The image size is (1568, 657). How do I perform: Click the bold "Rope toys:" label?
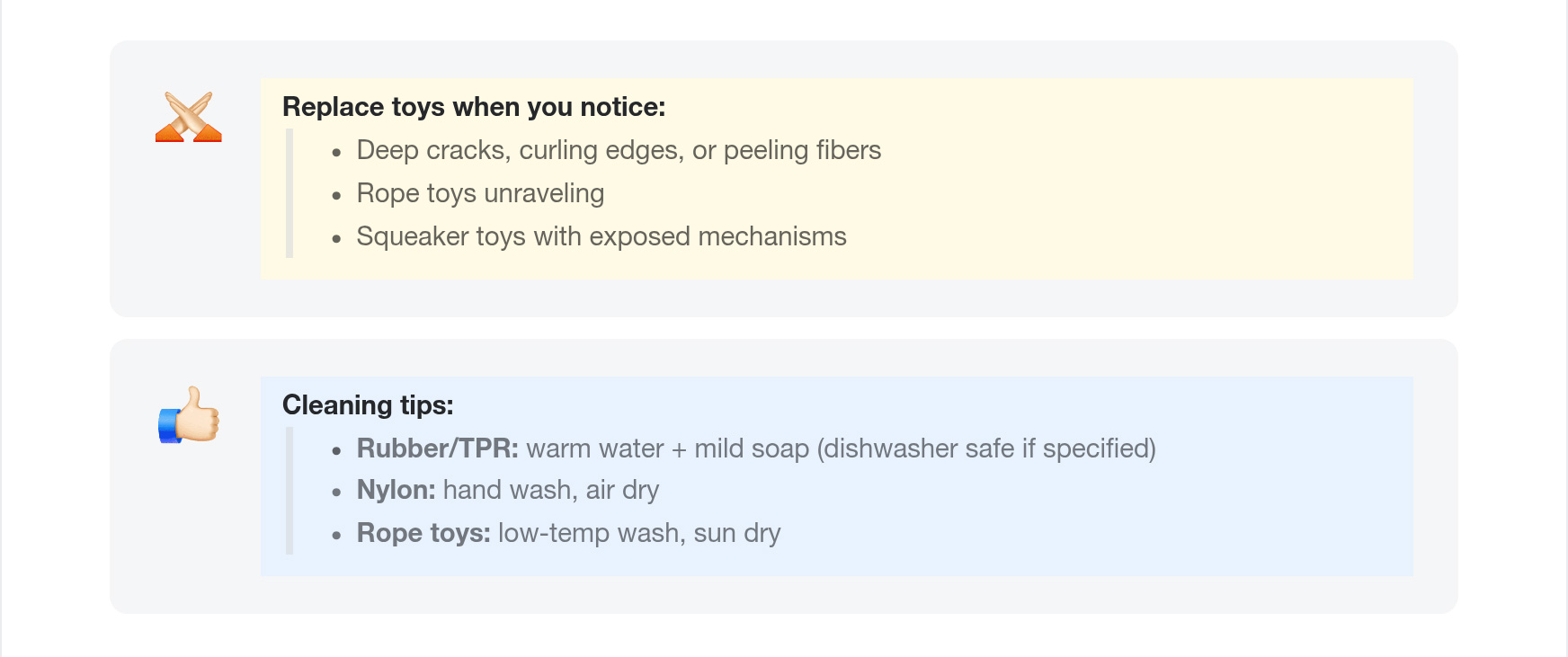423,533
